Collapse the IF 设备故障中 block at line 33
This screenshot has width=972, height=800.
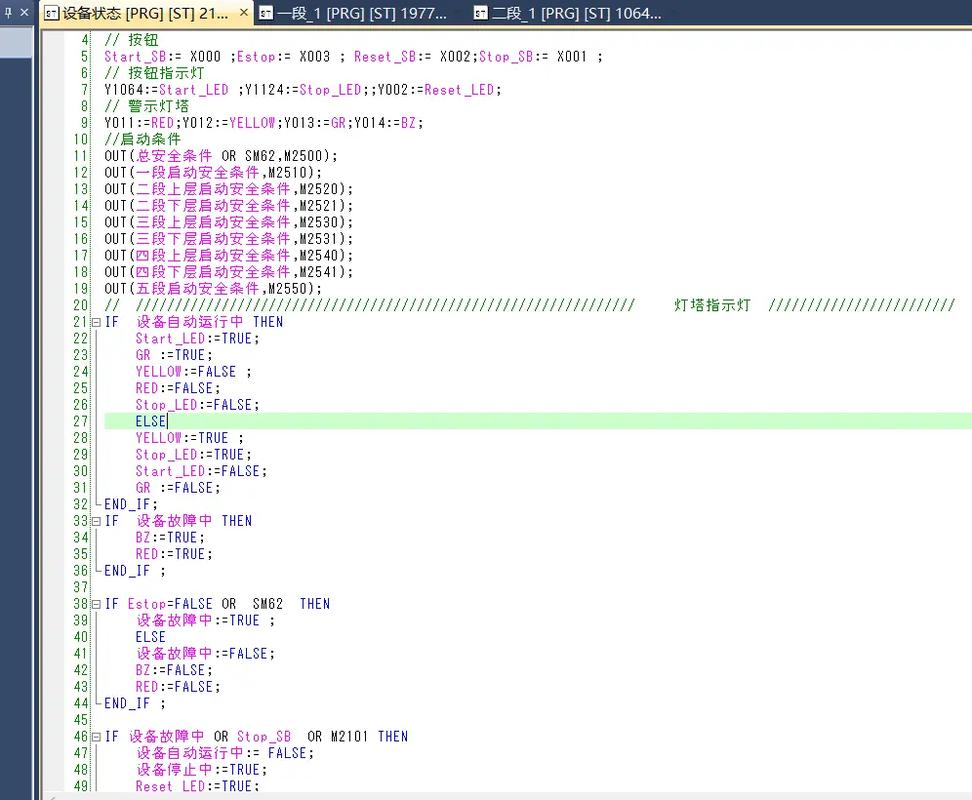(96, 521)
